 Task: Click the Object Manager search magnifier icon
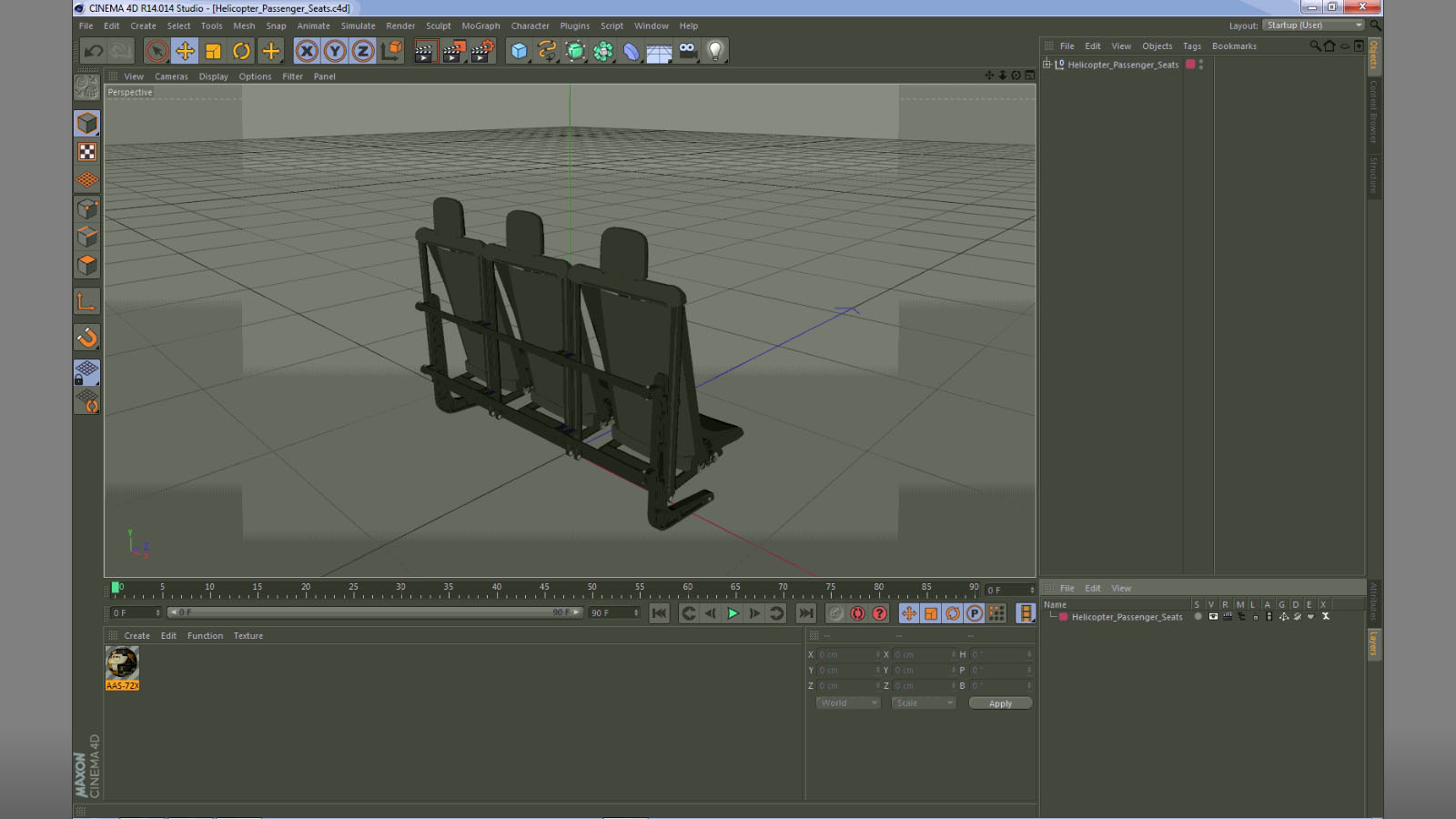point(1315,45)
